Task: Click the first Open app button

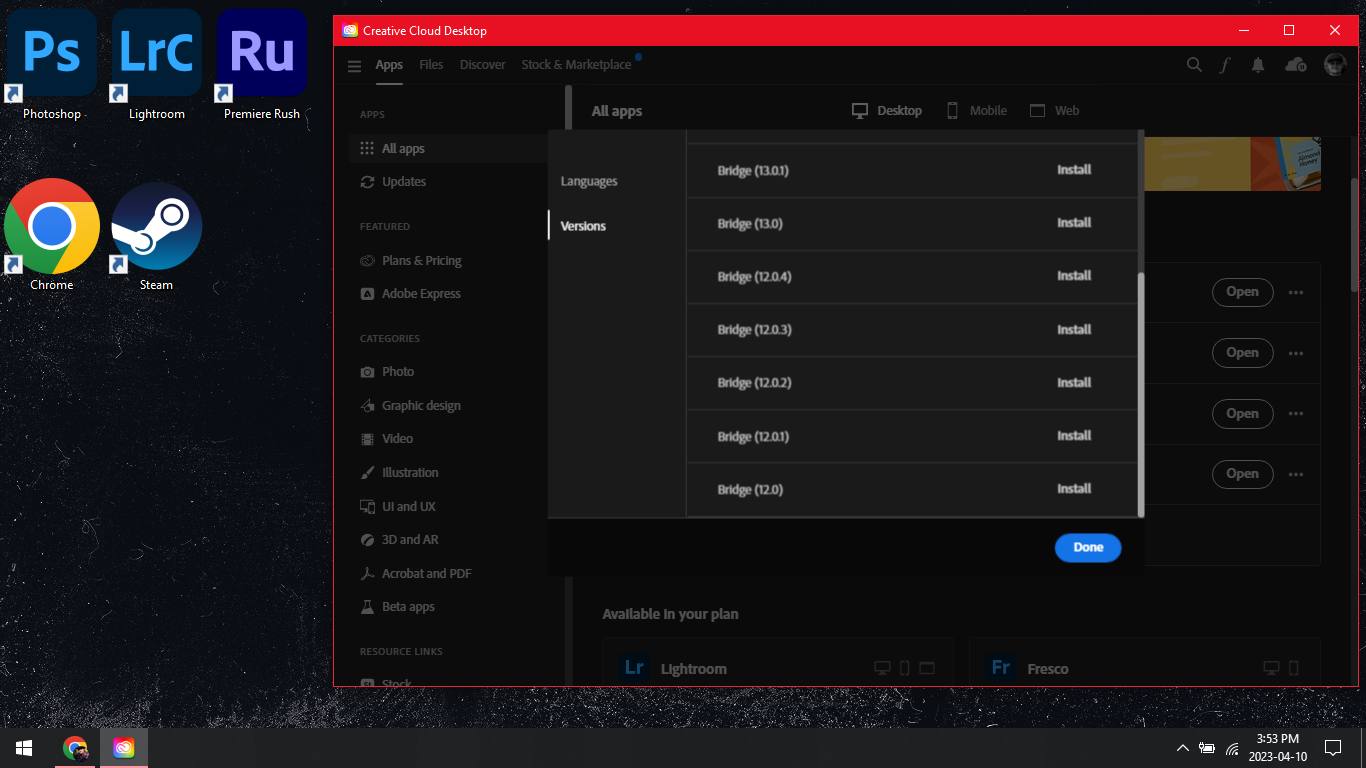Action: 1242,293
